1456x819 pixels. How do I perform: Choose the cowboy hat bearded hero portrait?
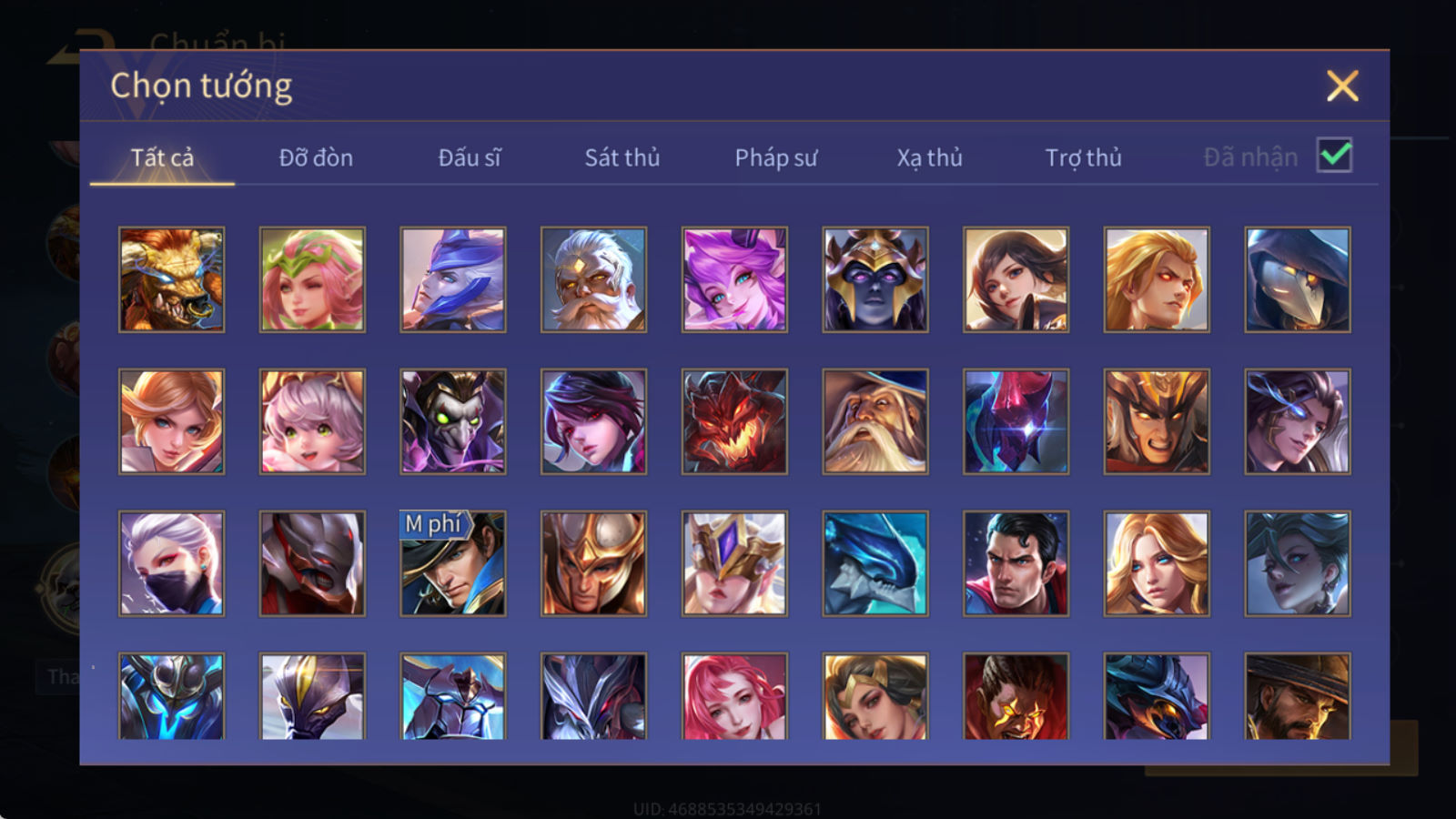click(x=1297, y=695)
